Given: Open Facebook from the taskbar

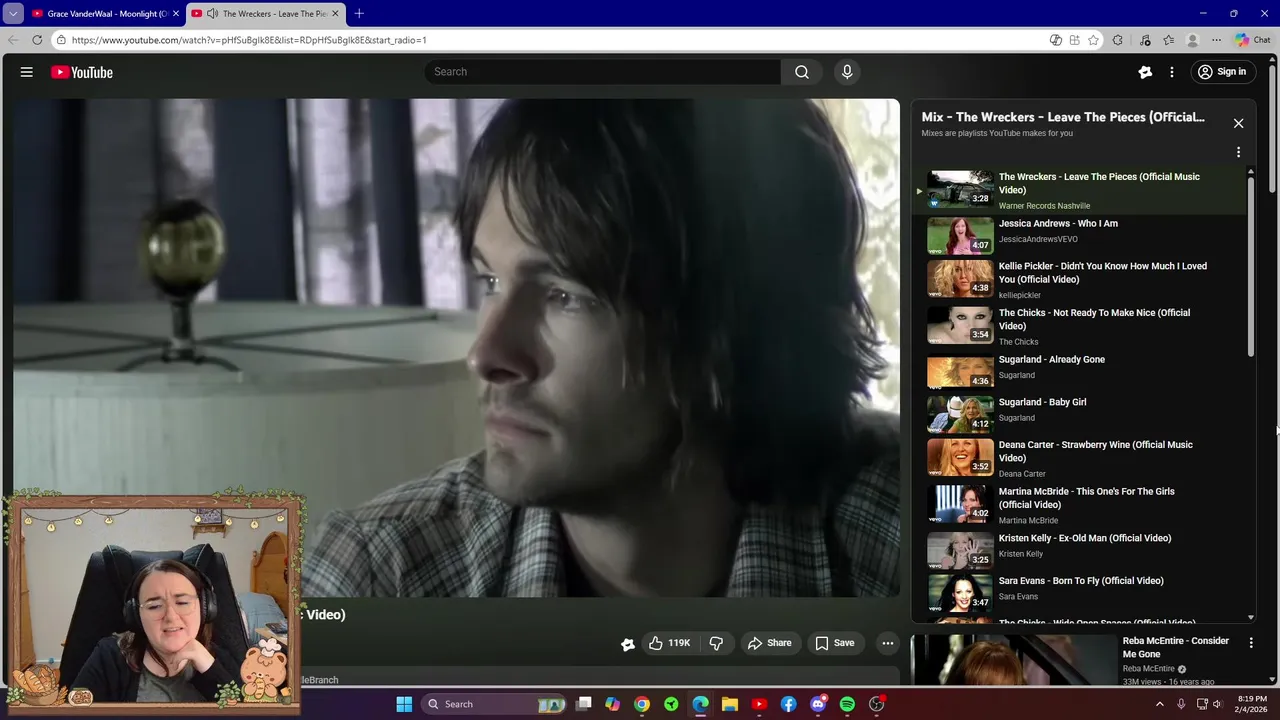Looking at the screenshot, I should click(789, 704).
